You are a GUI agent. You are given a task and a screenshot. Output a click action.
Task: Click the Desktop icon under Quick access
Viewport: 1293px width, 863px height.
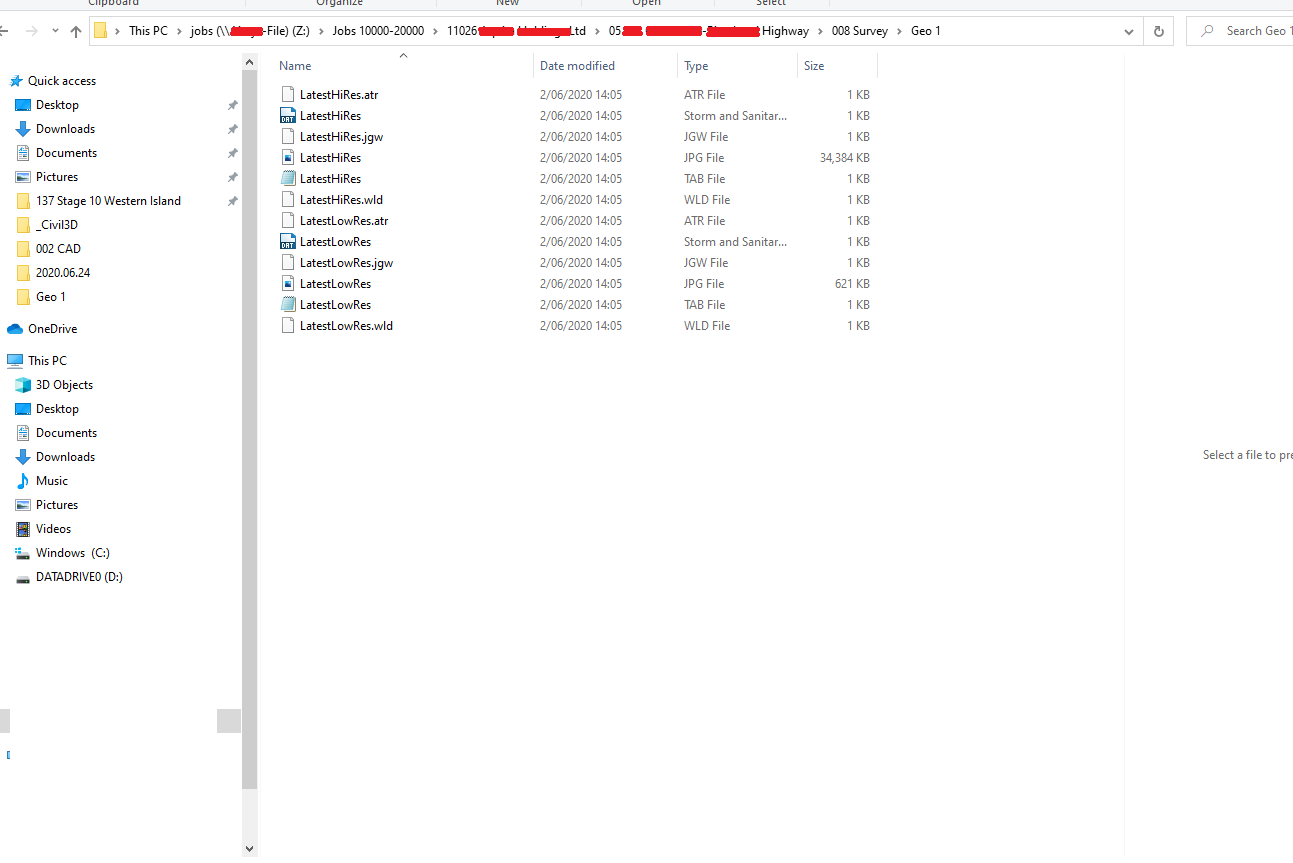tap(23, 105)
